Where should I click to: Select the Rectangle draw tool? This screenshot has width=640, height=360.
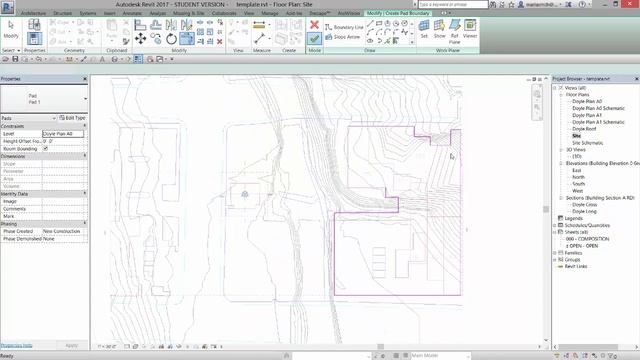[x=379, y=23]
